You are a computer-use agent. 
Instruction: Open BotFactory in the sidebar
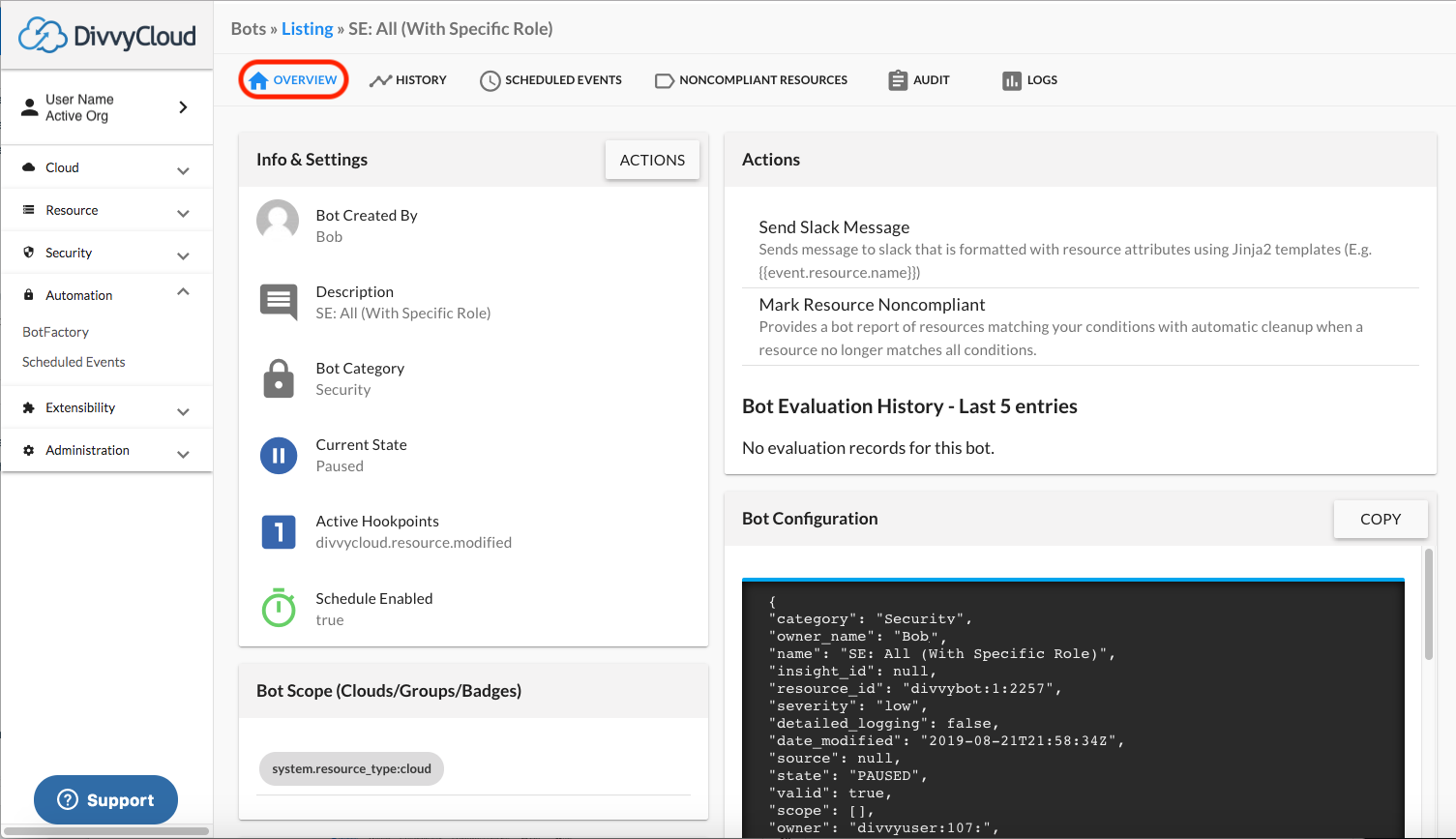(55, 332)
